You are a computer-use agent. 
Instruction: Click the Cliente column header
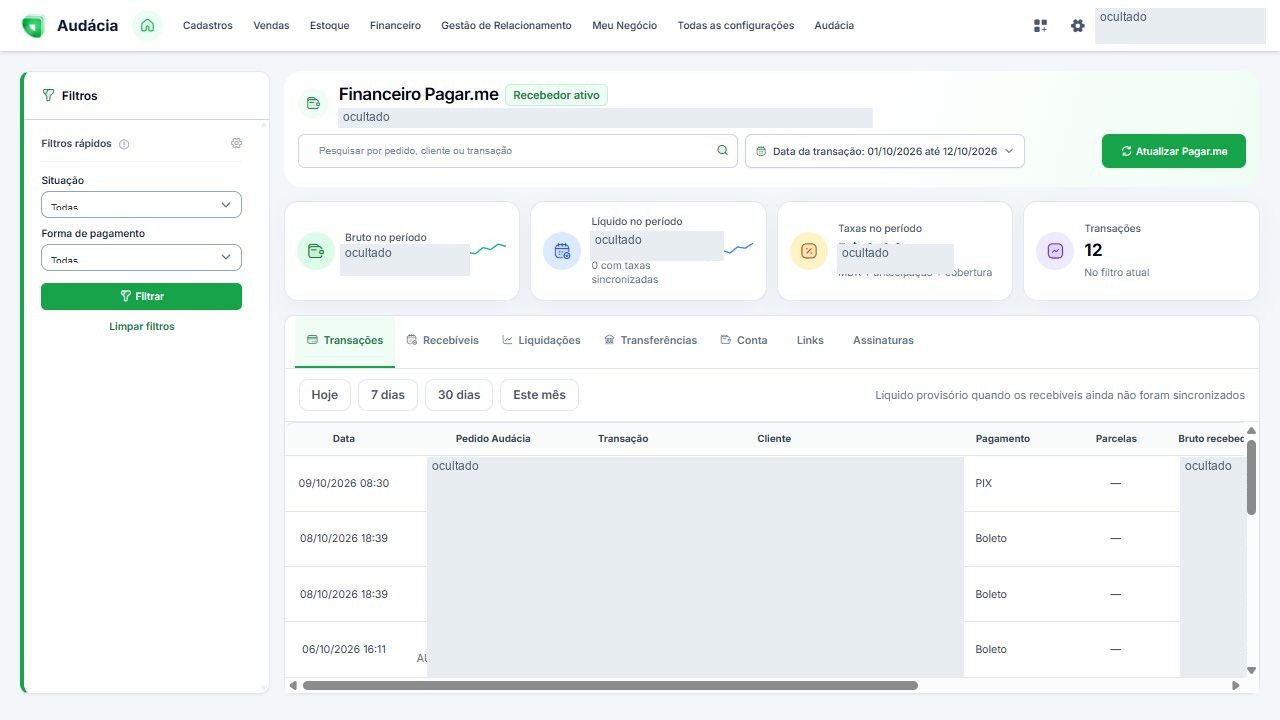point(774,439)
